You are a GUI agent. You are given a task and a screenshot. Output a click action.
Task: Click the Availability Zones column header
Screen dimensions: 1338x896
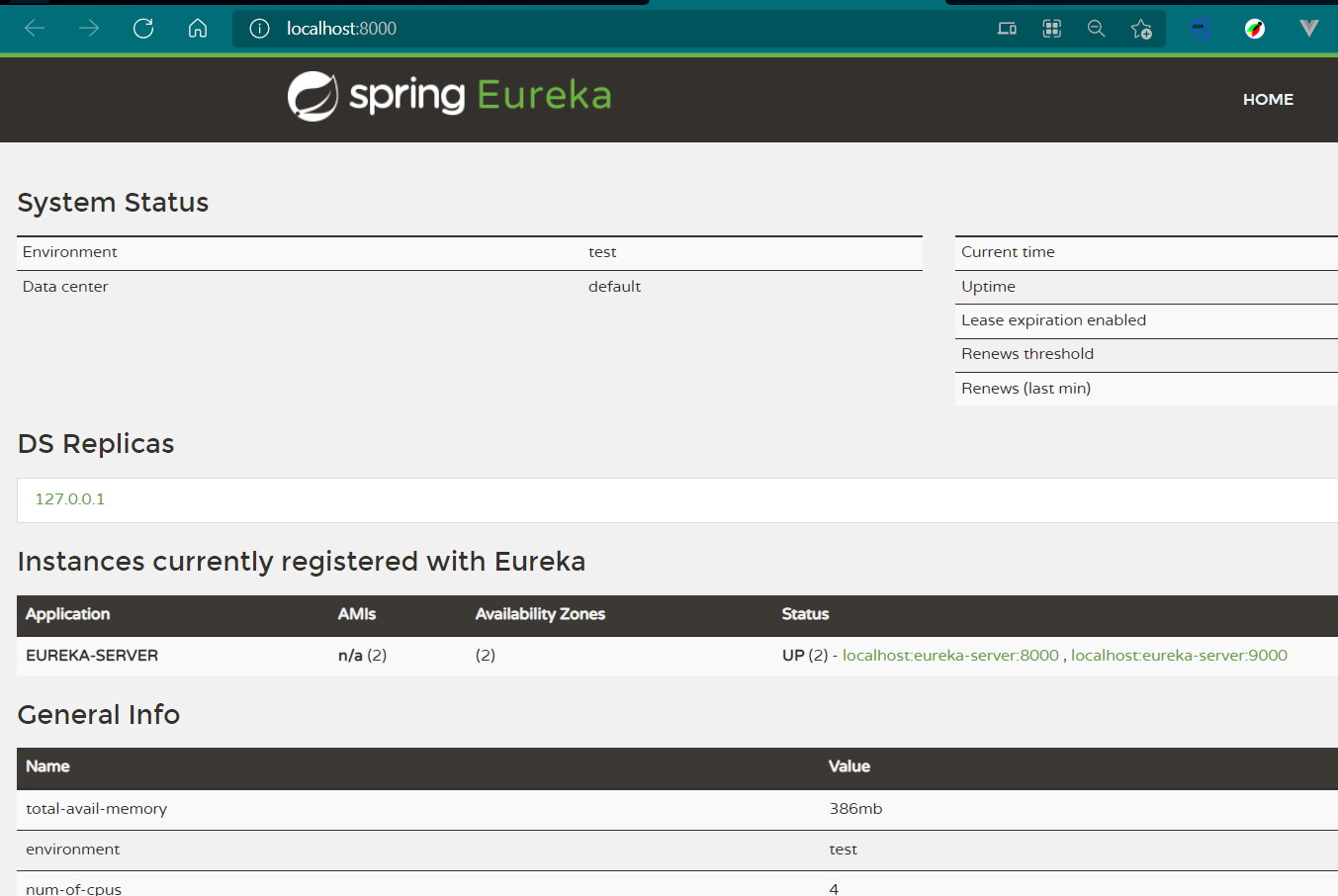[x=540, y=614]
